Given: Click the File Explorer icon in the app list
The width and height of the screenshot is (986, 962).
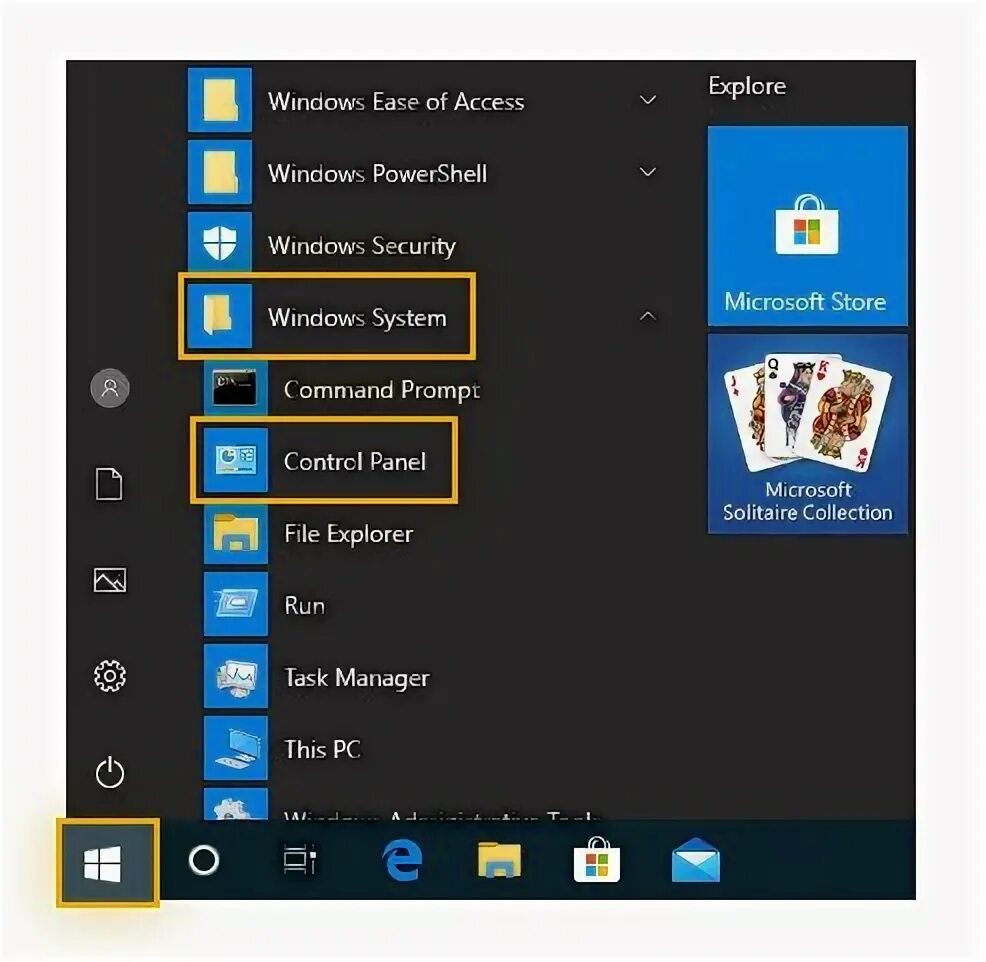Looking at the screenshot, I should (235, 533).
